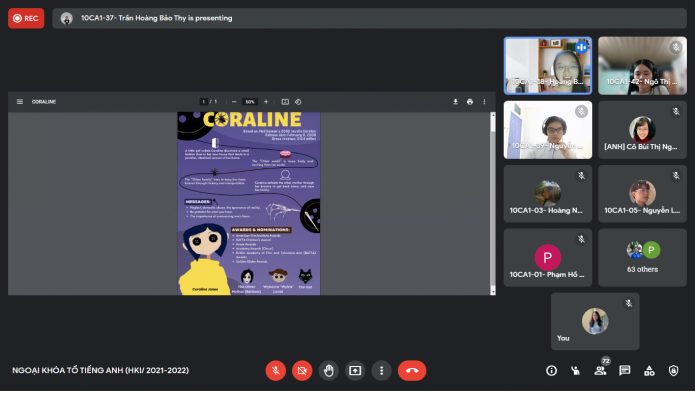695x393 pixels.
Task: Download the CORALINE PDF
Action: [x=455, y=102]
